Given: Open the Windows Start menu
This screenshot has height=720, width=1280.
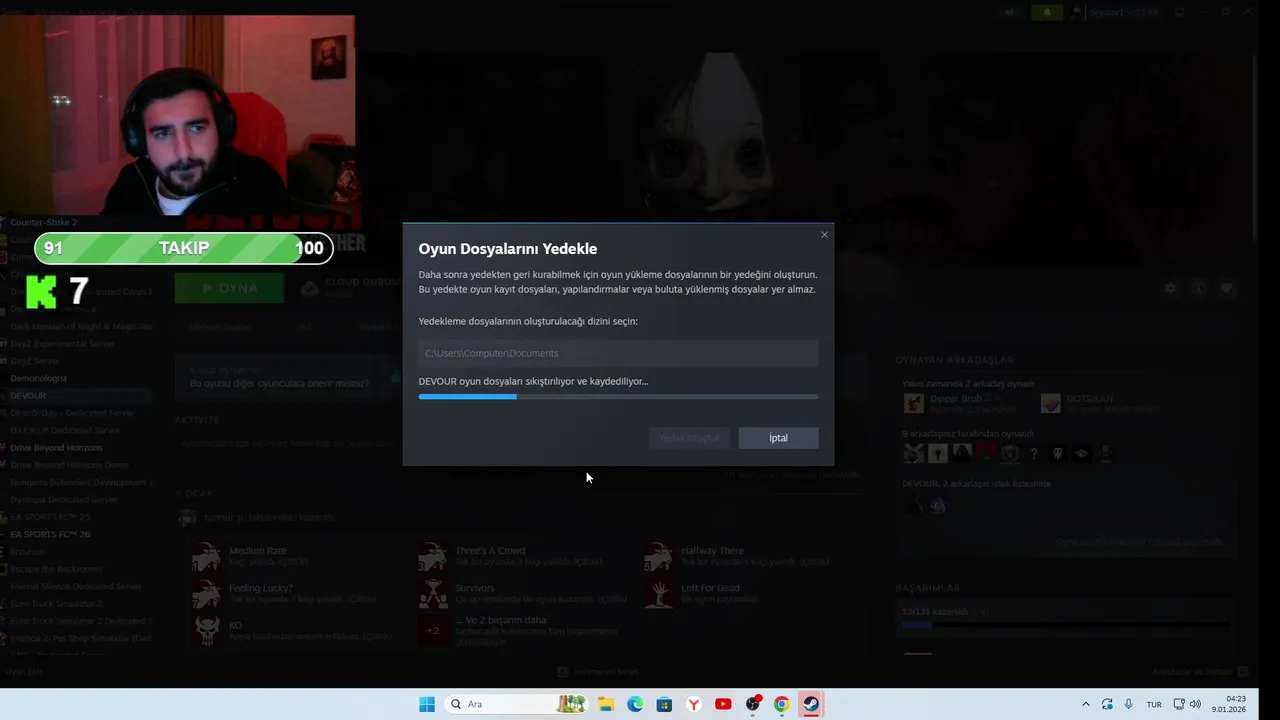Looking at the screenshot, I should (427, 704).
